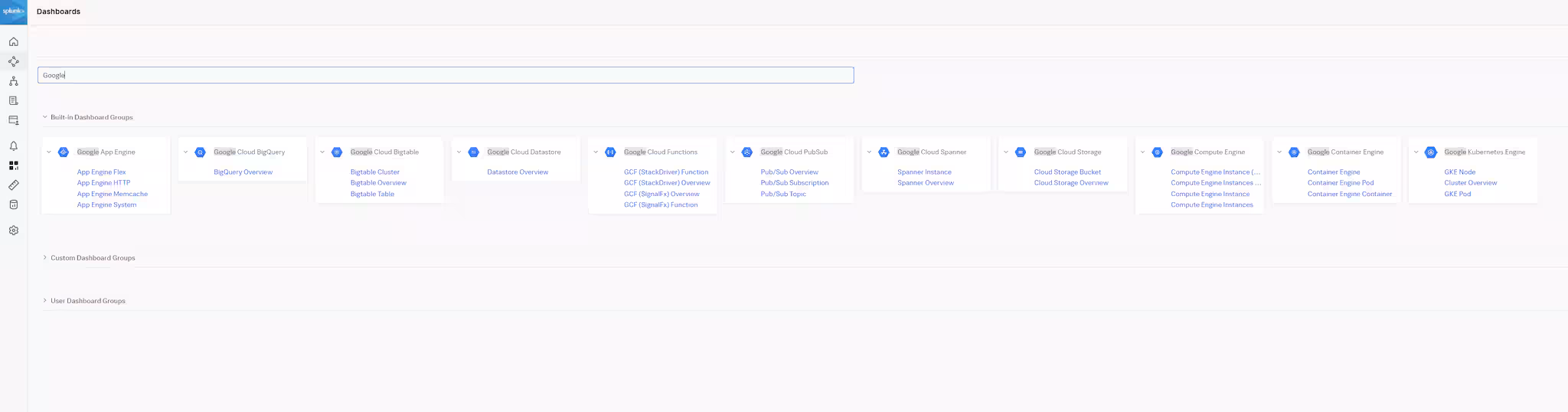1568x412 pixels.
Task: Collapse the Google App Engine group chevron
Action: pyautogui.click(x=49, y=152)
